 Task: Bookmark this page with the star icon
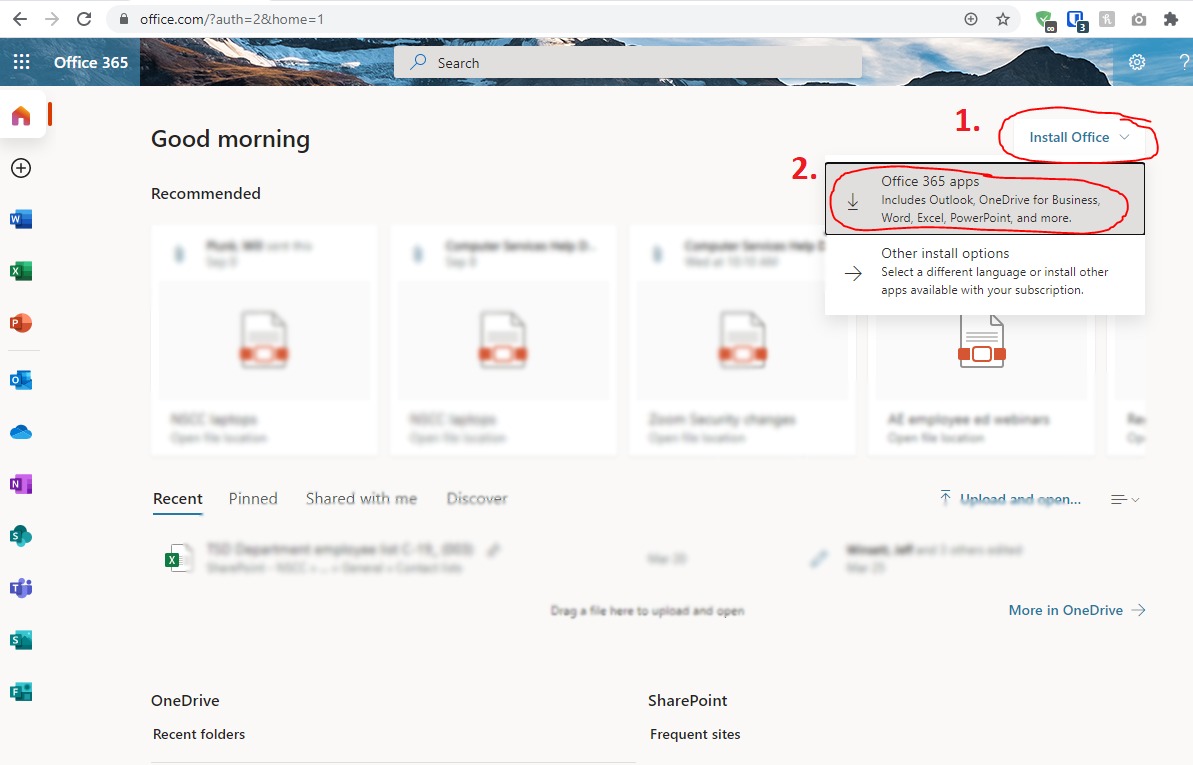[x=1003, y=19]
